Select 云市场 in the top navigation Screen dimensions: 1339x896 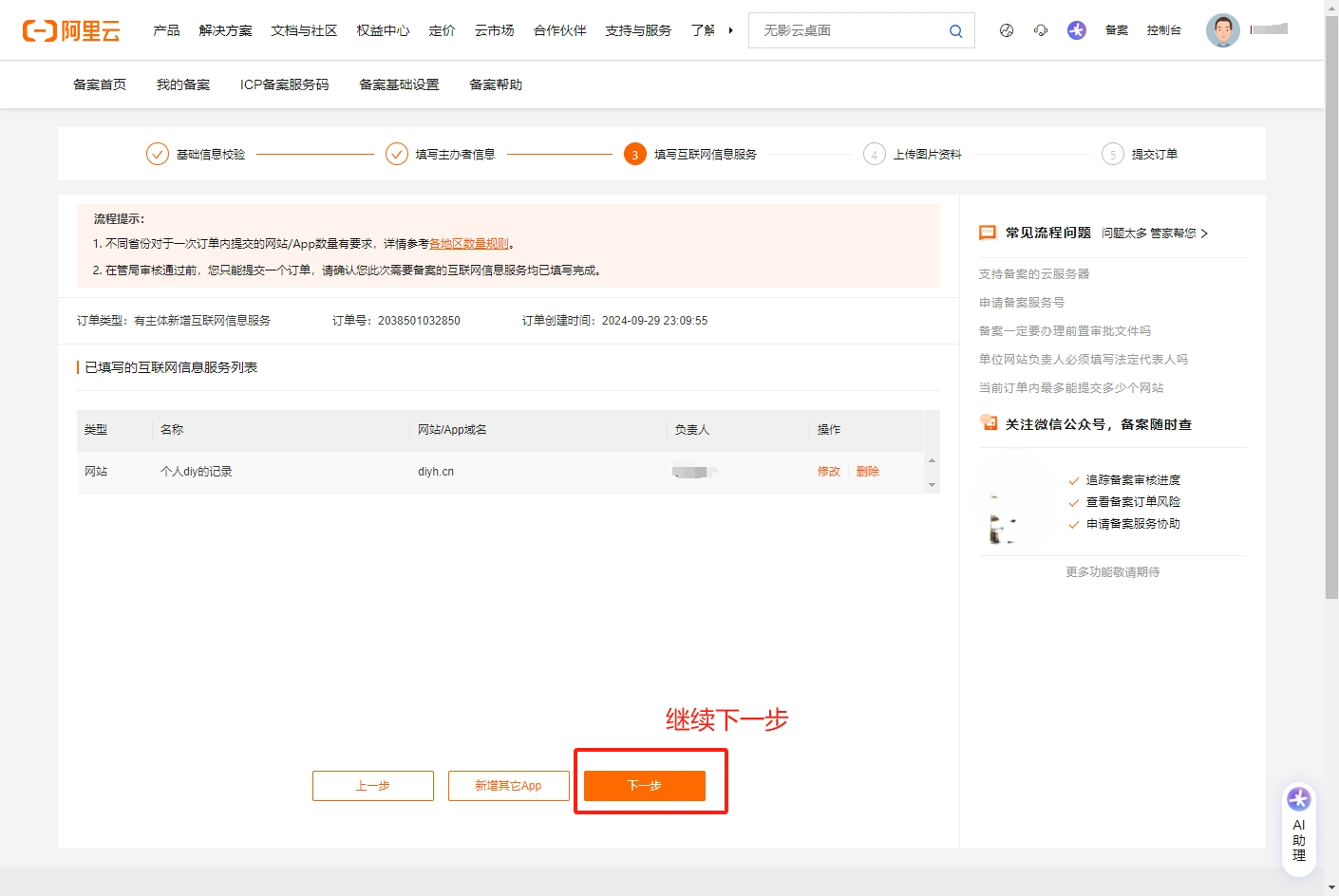click(494, 29)
